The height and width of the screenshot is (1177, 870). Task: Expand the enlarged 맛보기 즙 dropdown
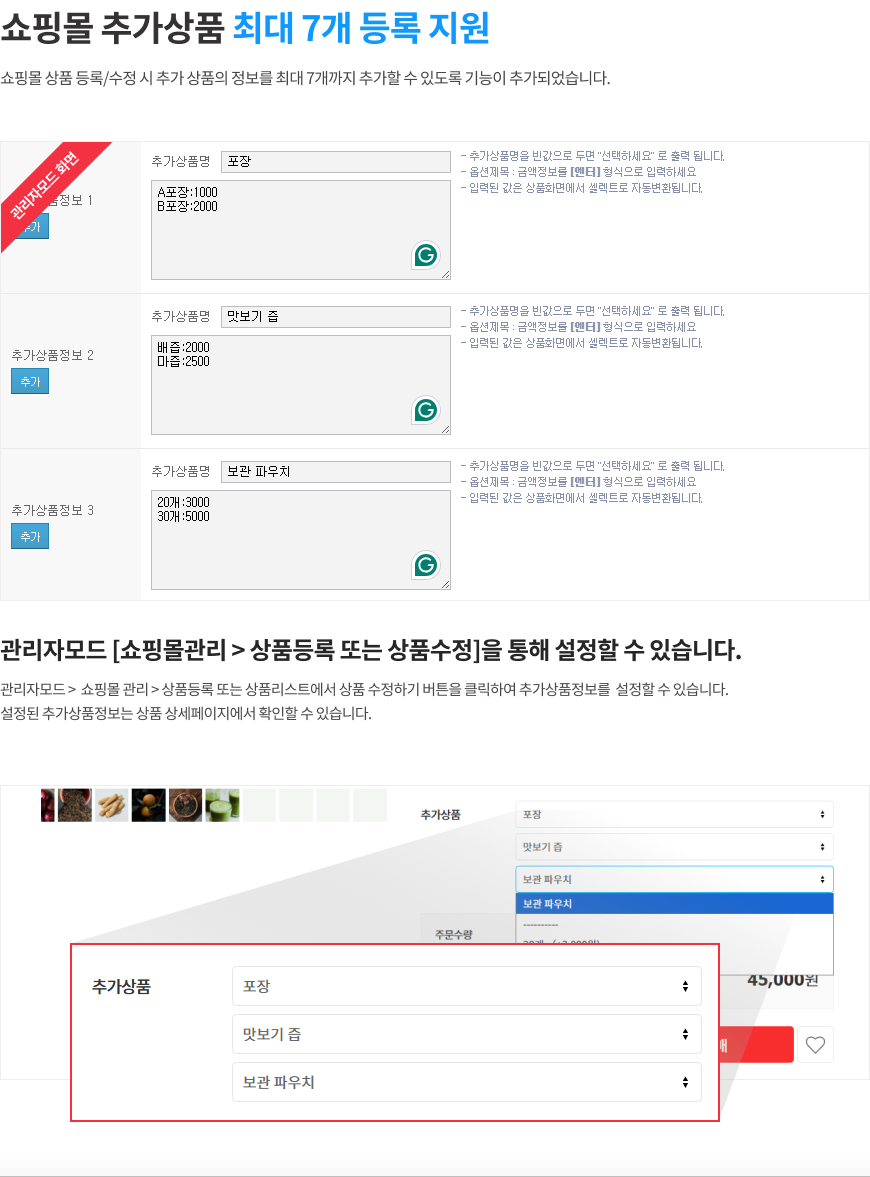pyautogui.click(x=466, y=1034)
